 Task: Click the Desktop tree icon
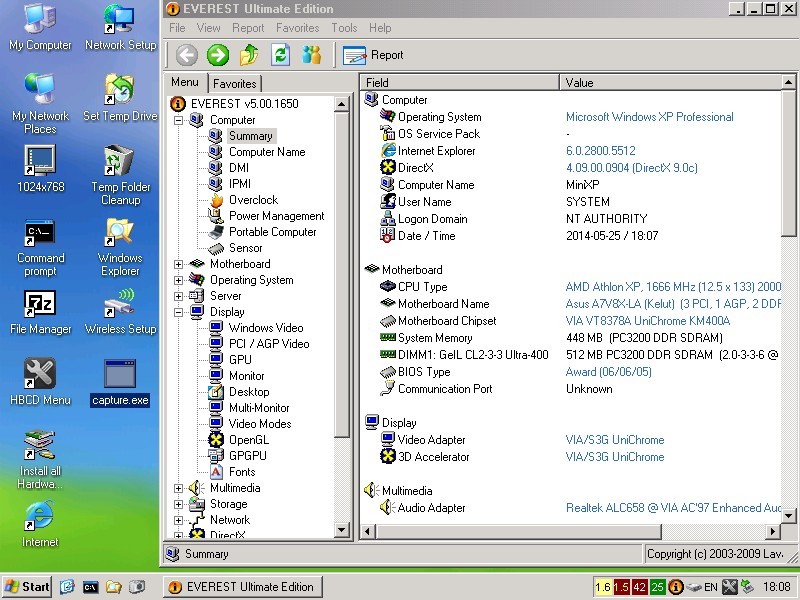[216, 392]
